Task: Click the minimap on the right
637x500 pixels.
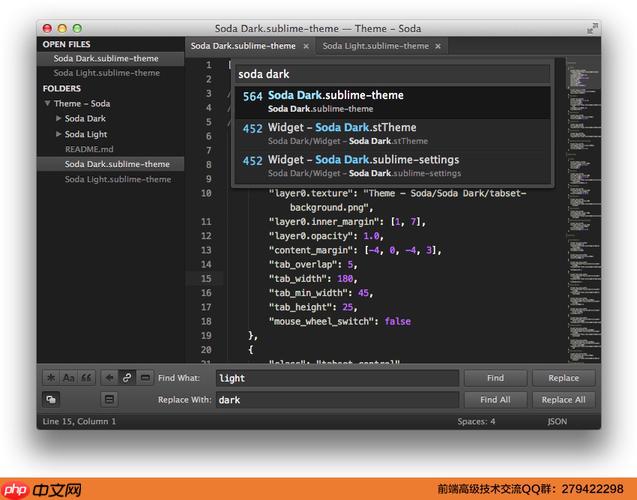Action: pyautogui.click(x=584, y=210)
